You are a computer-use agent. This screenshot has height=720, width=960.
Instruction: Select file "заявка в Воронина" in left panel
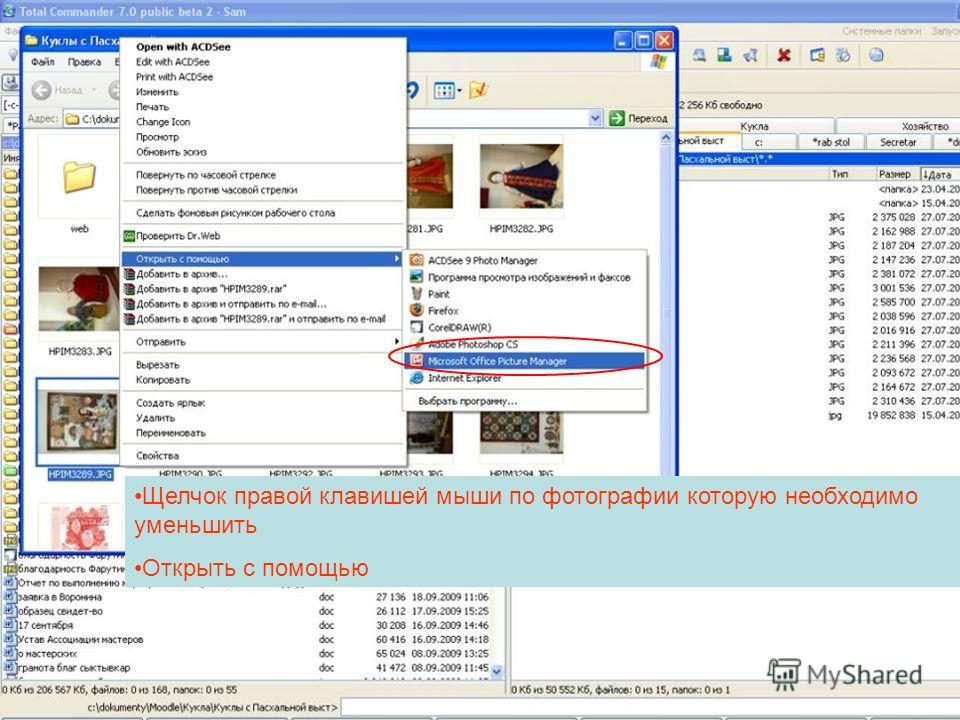(60, 597)
